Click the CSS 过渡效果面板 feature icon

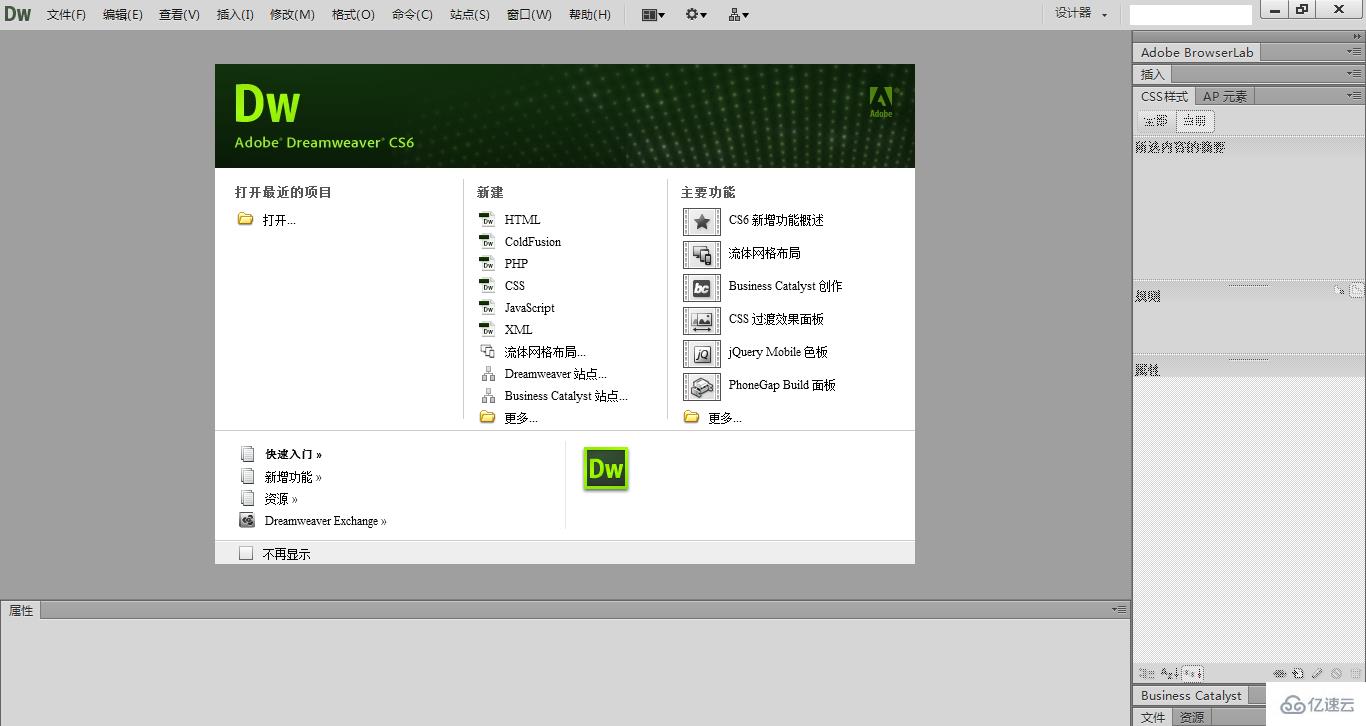(702, 321)
